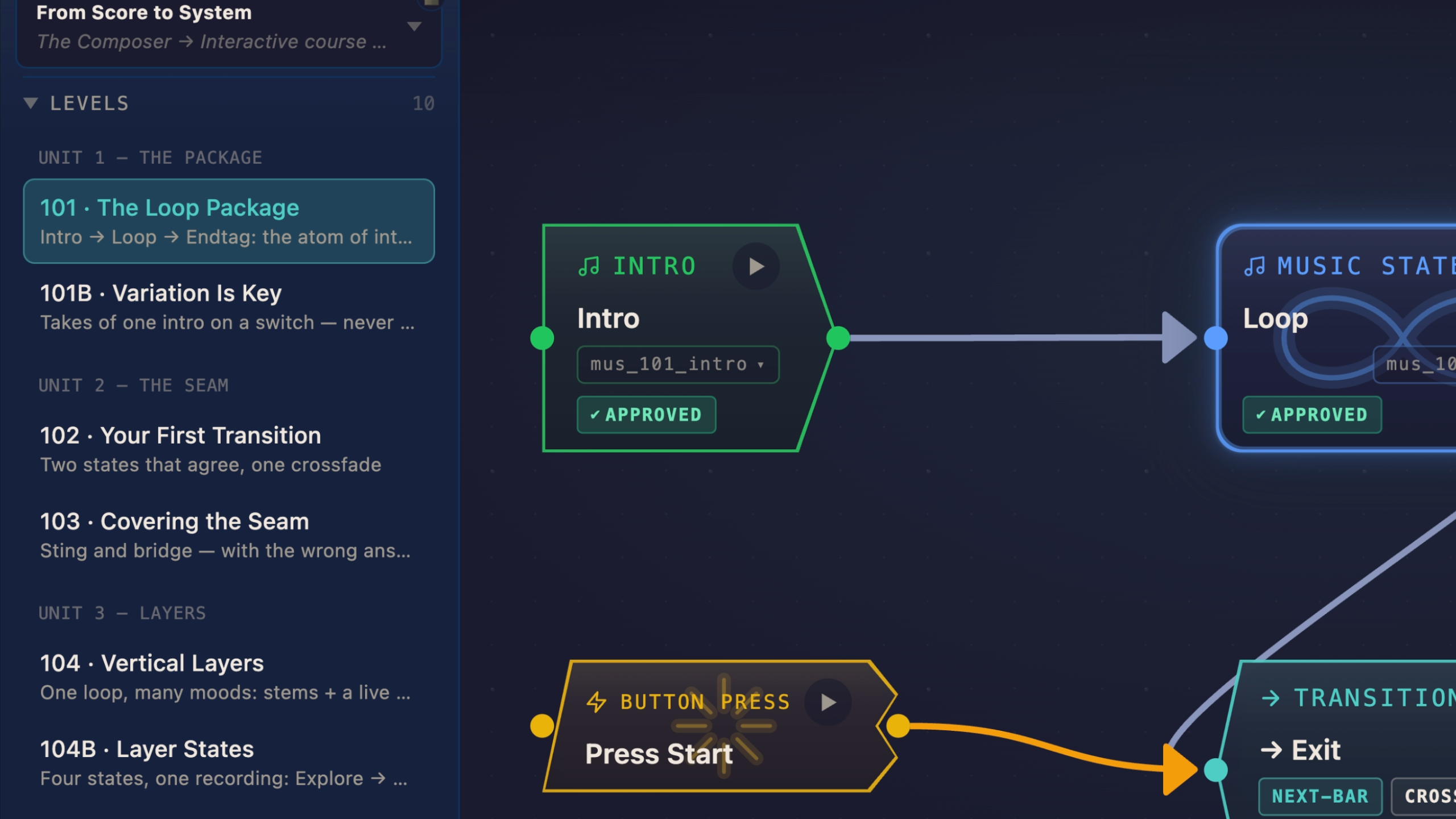Select level 103 Covering the Seam
The width and height of the screenshot is (1456, 819).
pyautogui.click(x=229, y=535)
